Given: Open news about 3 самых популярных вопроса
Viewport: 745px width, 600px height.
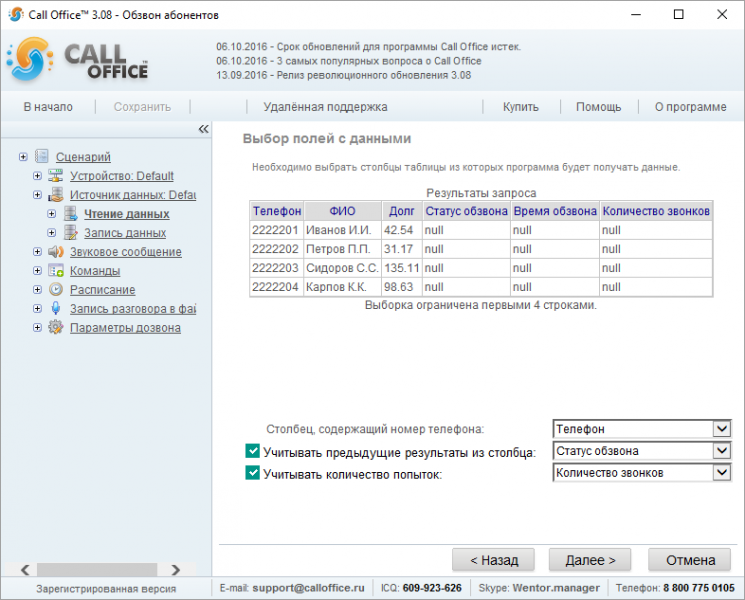Looking at the screenshot, I should point(349,61).
